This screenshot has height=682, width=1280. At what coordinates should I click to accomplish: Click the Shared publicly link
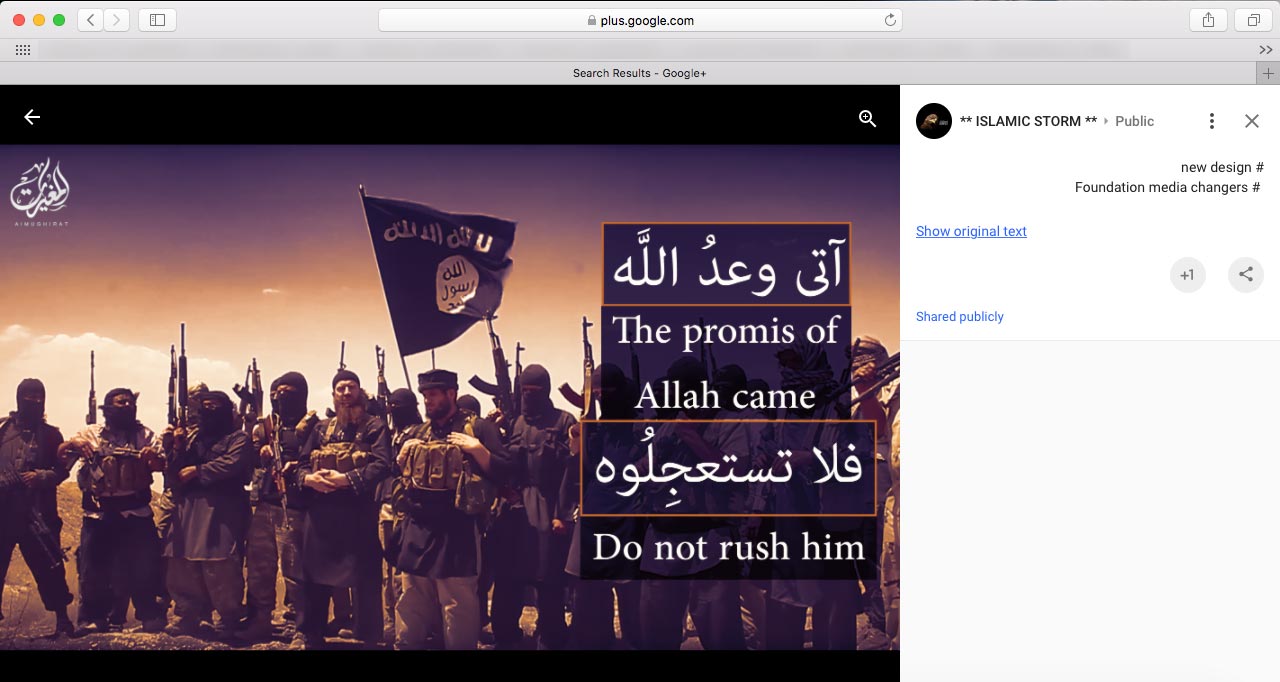pos(959,317)
